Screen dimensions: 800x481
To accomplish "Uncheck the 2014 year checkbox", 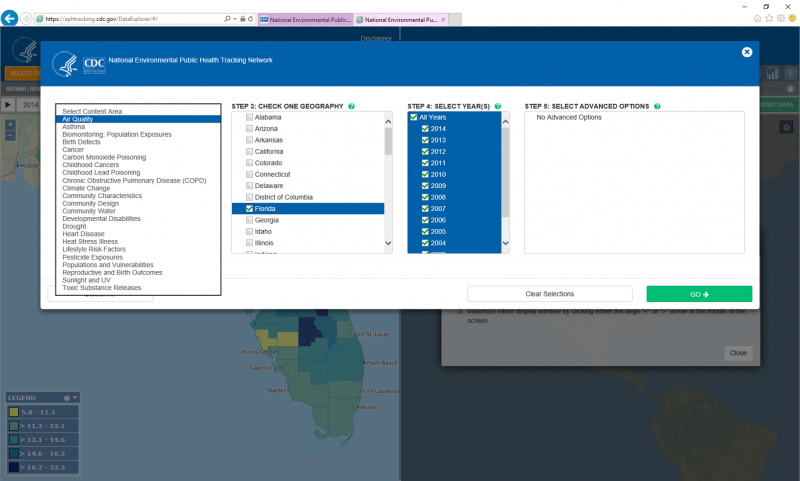I will click(425, 129).
